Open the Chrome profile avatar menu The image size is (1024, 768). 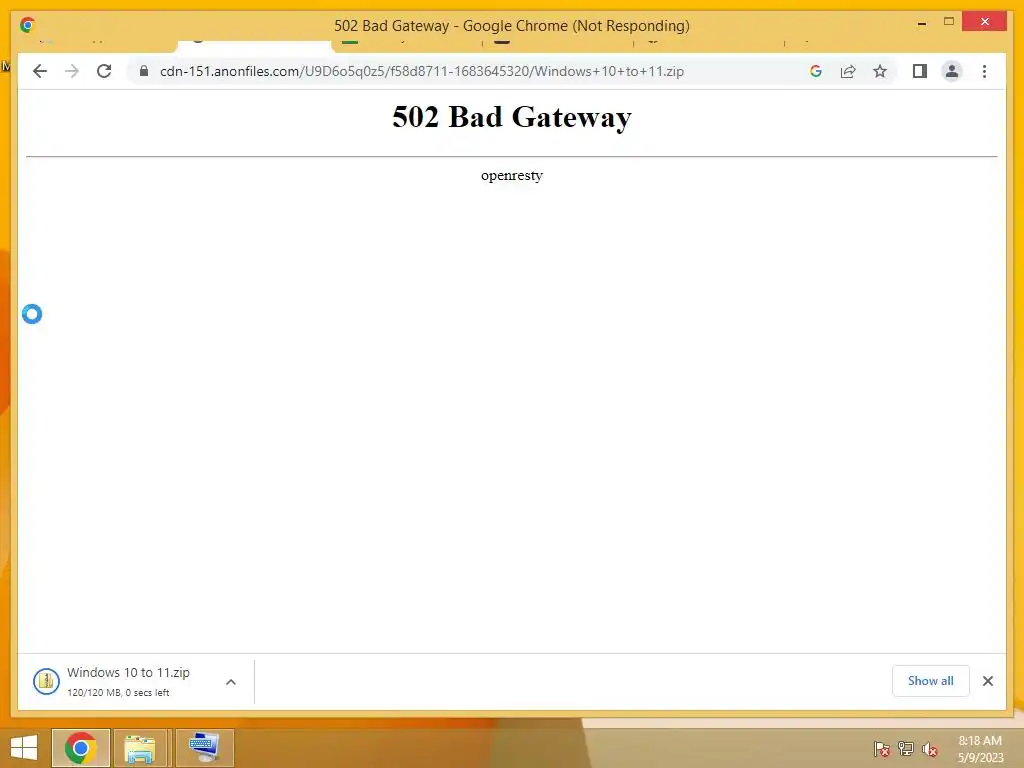click(952, 71)
